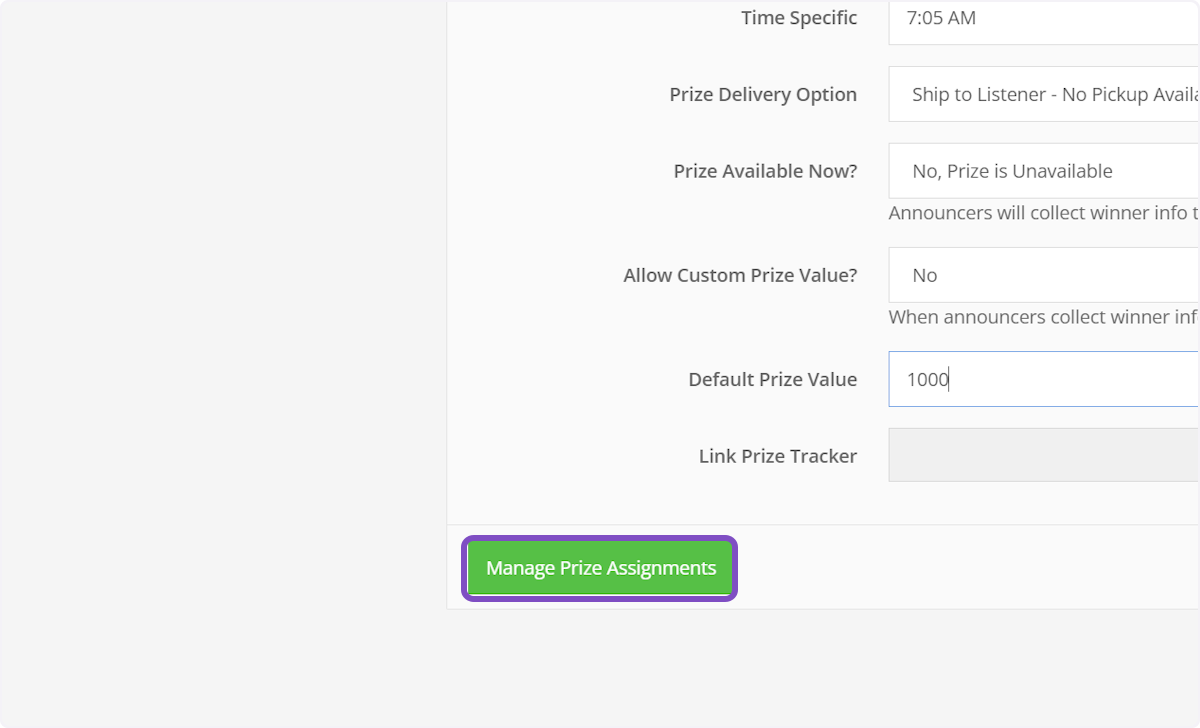Select the 7:05 AM time value
1200x728 pixels.
940,18
